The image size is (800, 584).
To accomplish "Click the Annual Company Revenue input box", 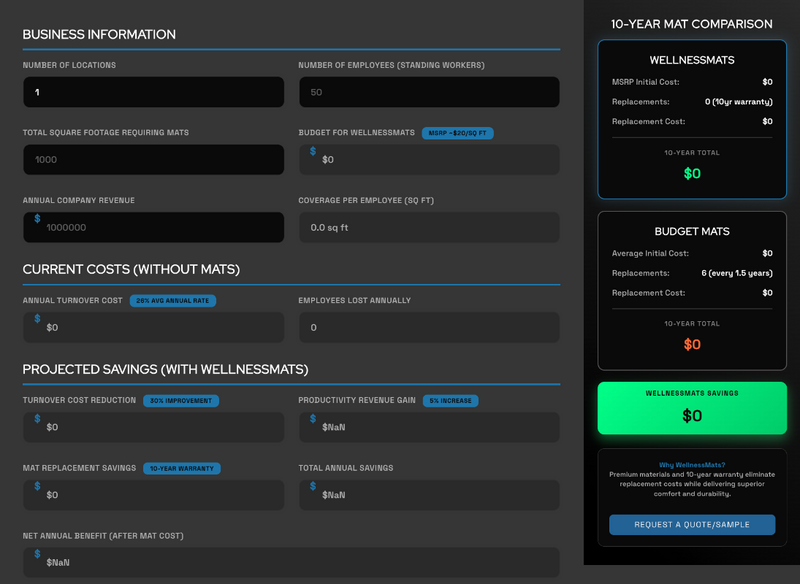I will coord(160,227).
